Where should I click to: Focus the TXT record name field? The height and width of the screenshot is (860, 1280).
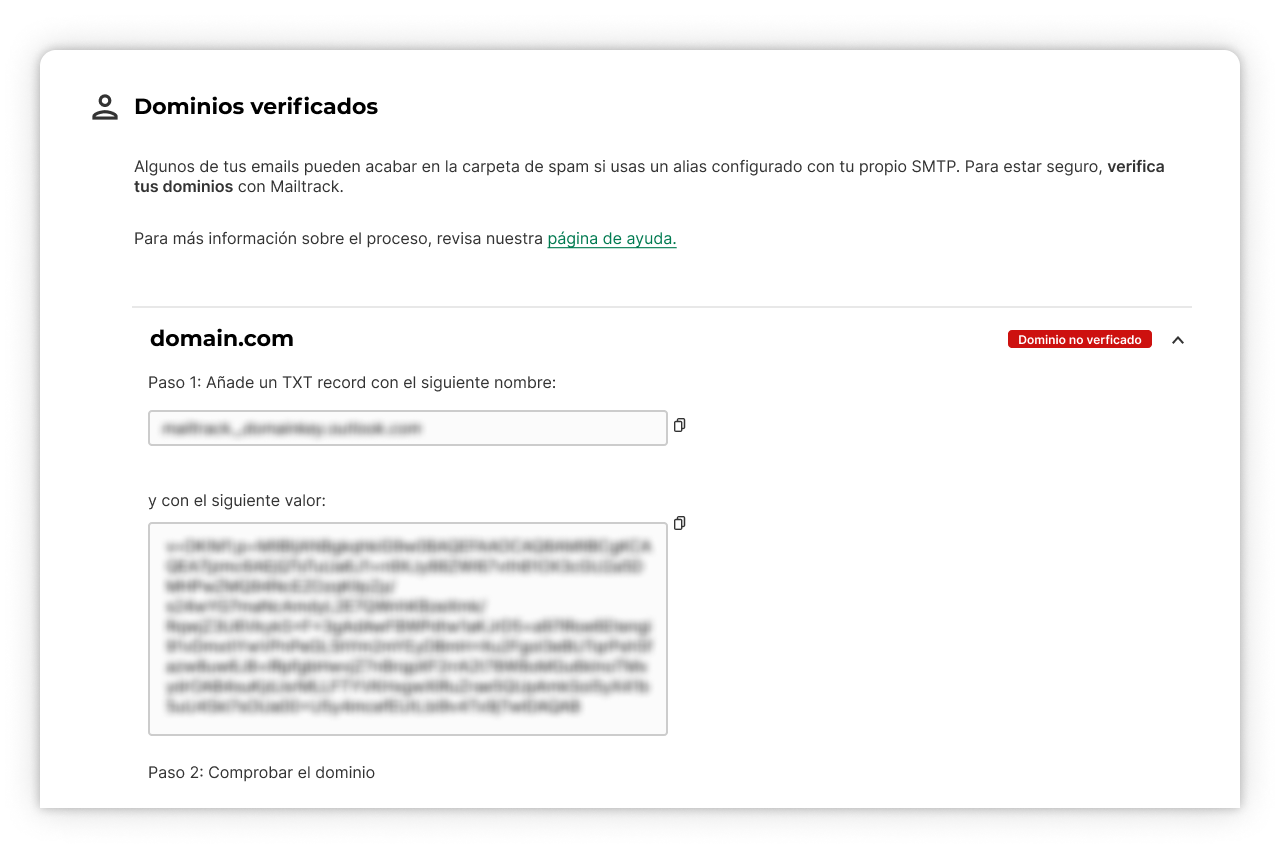(x=407, y=428)
